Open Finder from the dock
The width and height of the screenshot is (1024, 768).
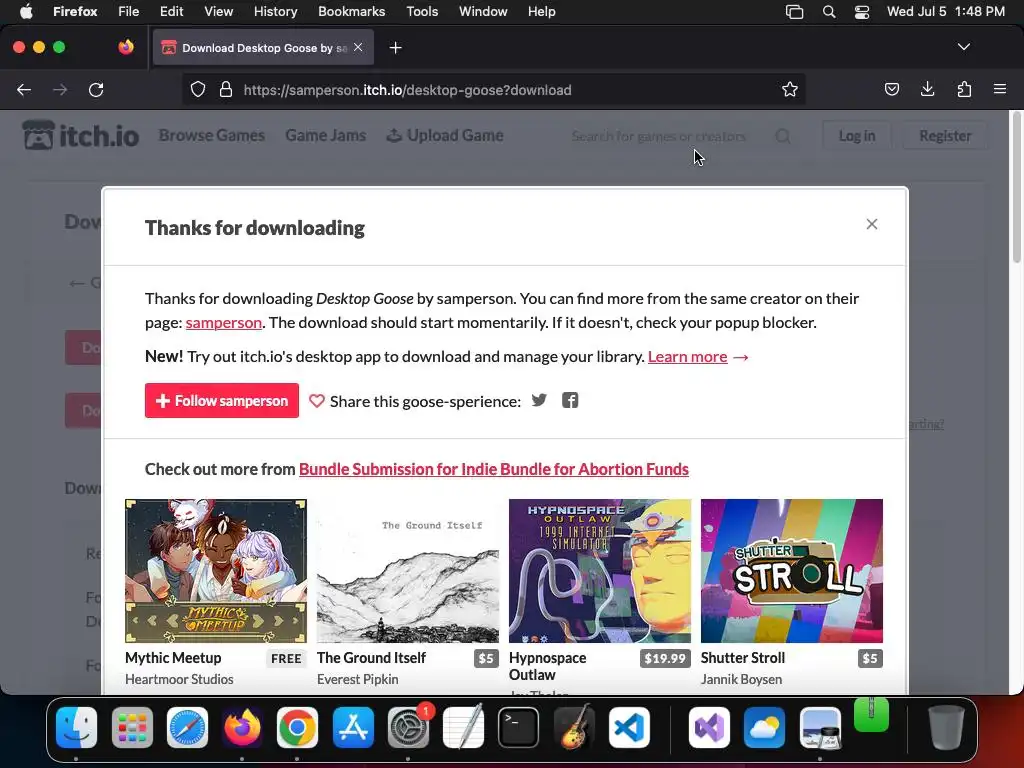76,727
